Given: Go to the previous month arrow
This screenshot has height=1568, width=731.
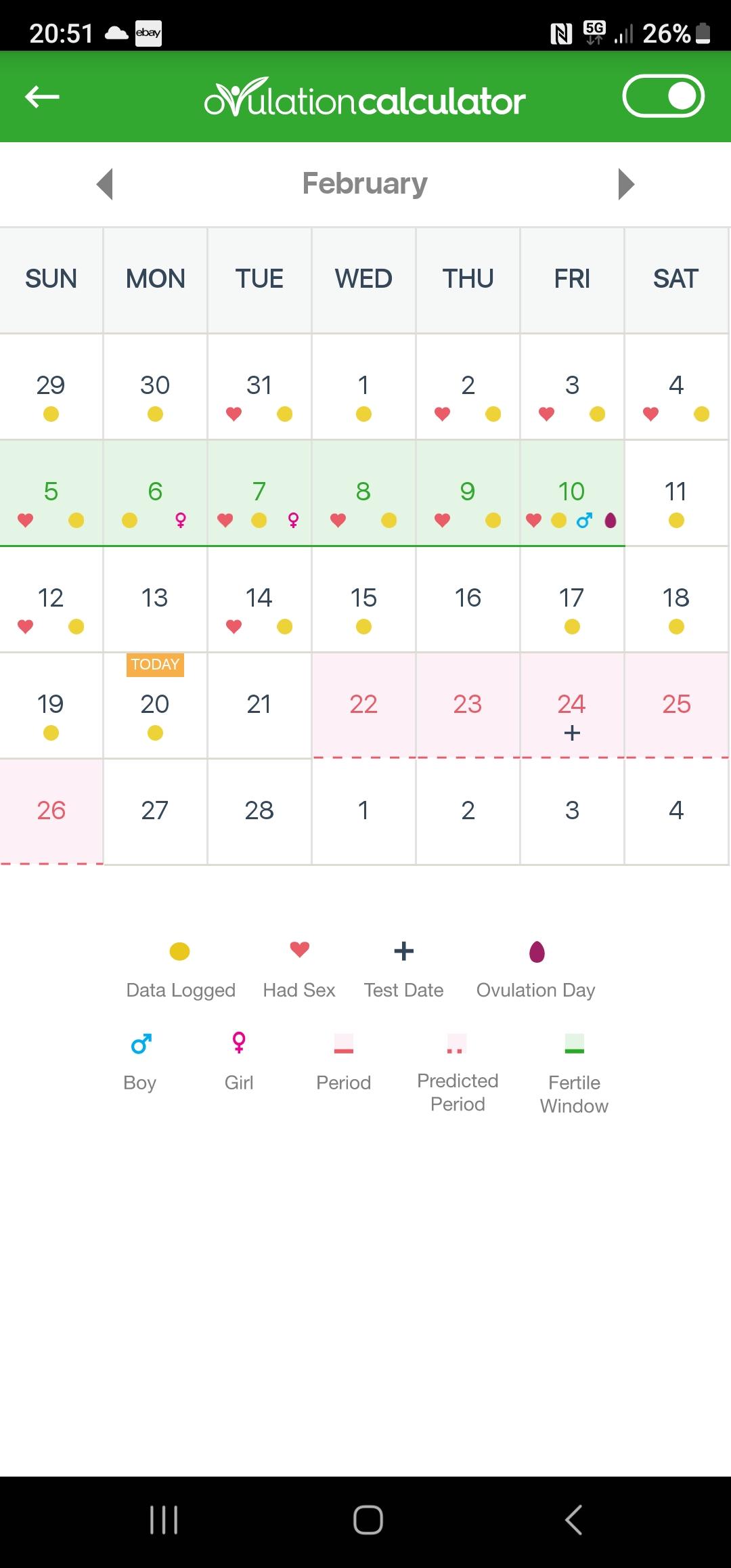Looking at the screenshot, I should pyautogui.click(x=104, y=183).
